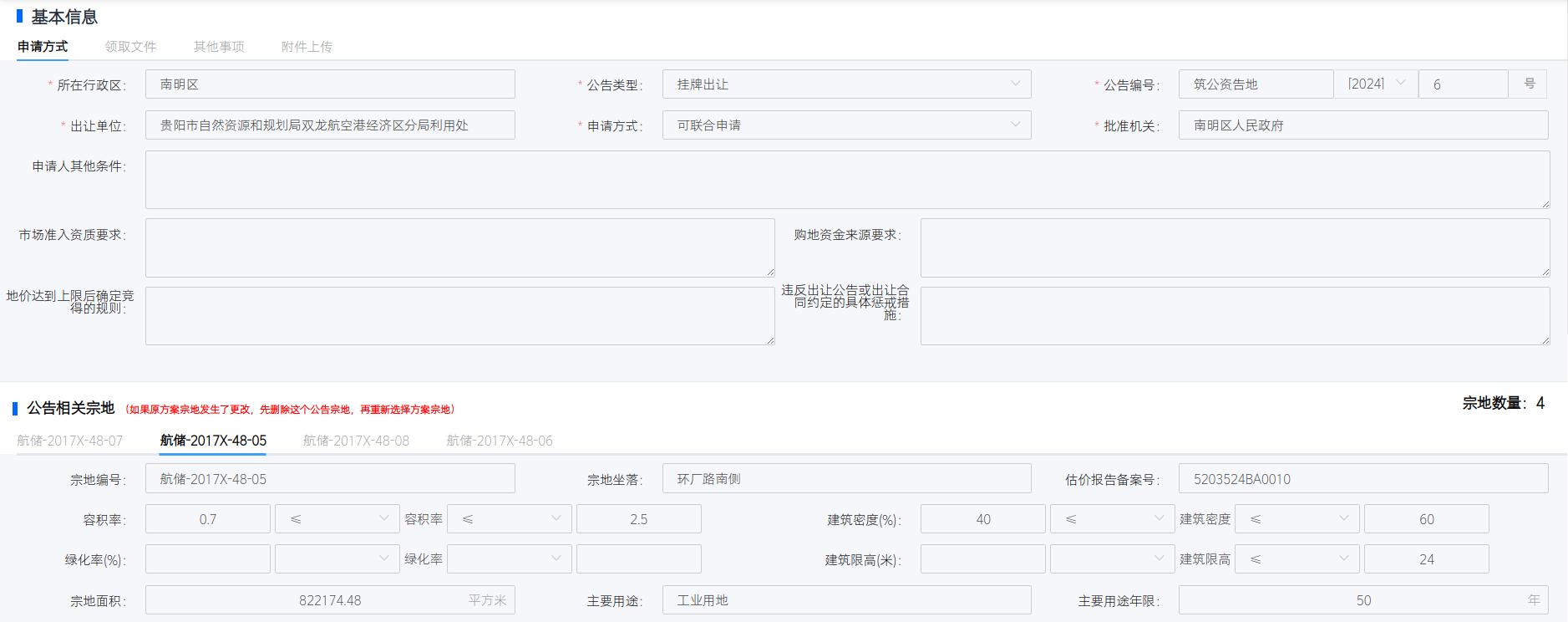This screenshot has width=1568, height=622.
Task: Open the 附件上传 tab
Action: pyautogui.click(x=307, y=47)
